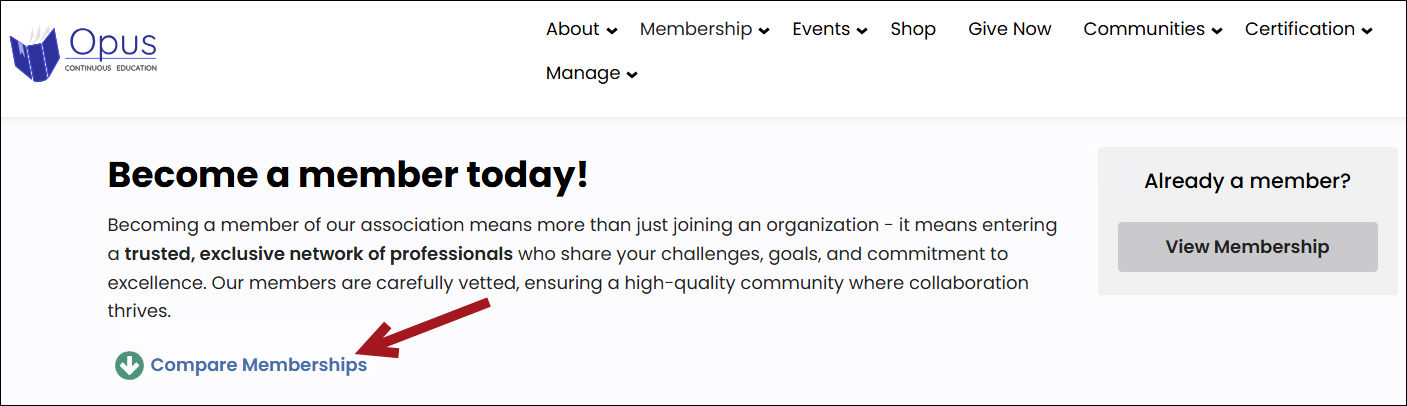Open the Communities menu label
1407x406 pixels.
coord(1143,29)
